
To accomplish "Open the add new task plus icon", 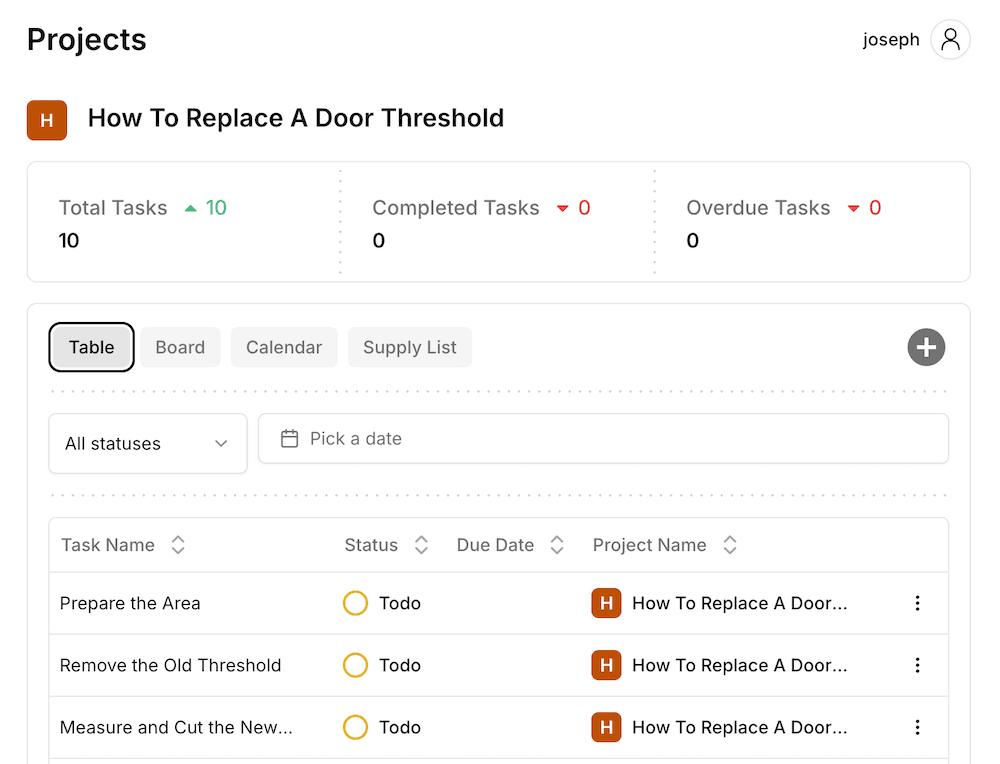I will 926,347.
